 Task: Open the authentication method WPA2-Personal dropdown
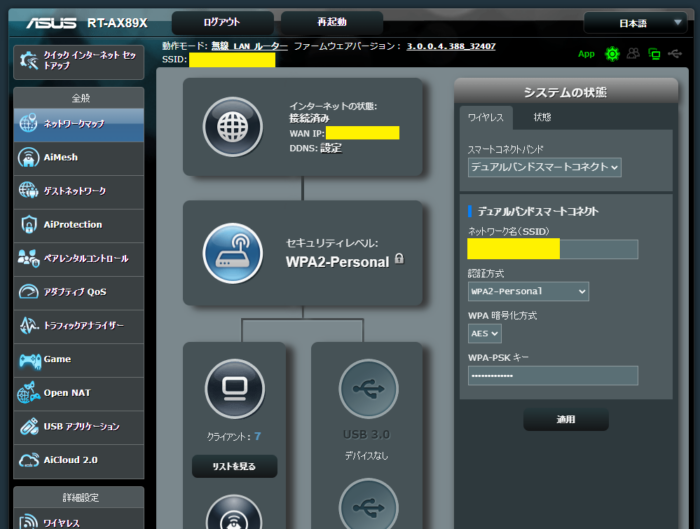coord(528,291)
